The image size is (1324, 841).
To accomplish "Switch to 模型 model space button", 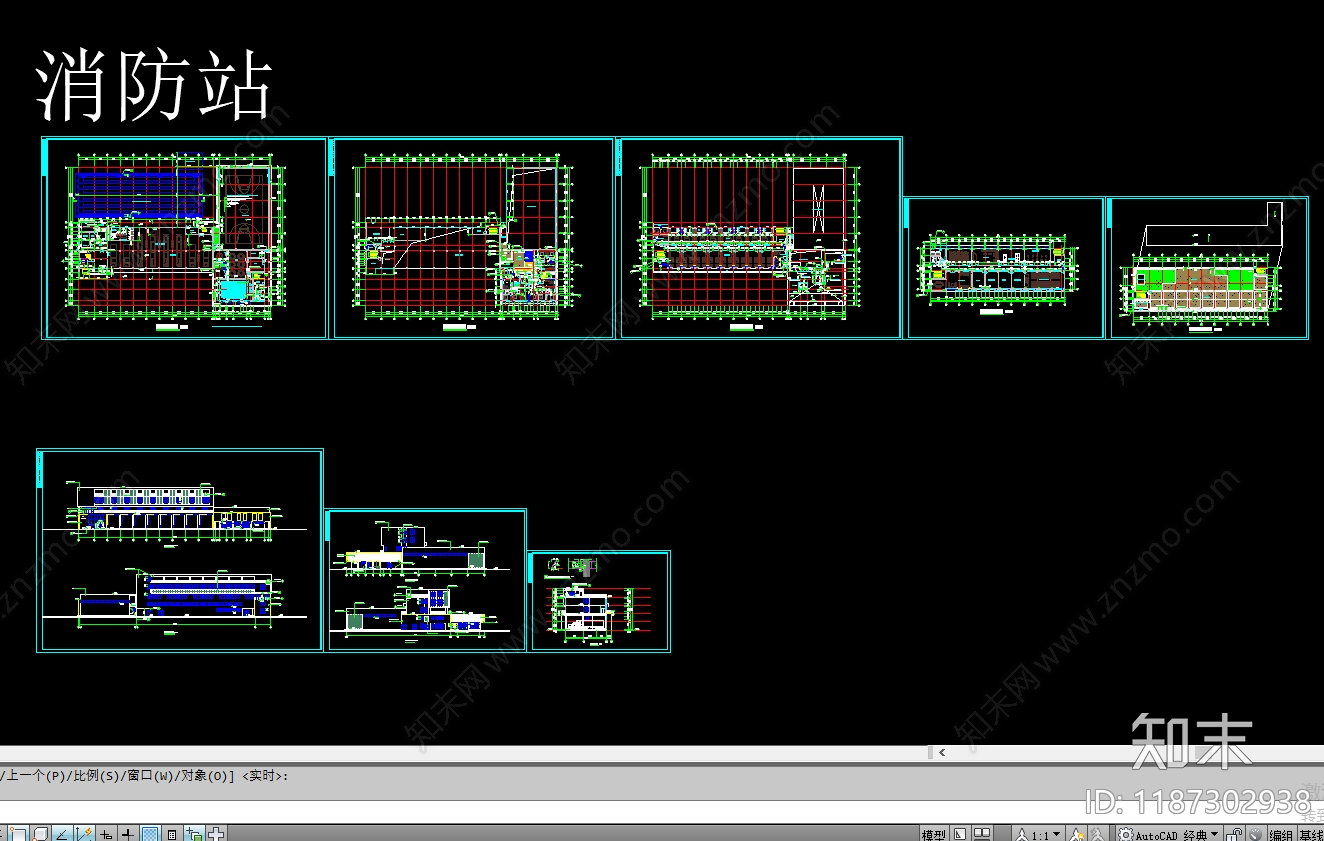I will tap(934, 834).
